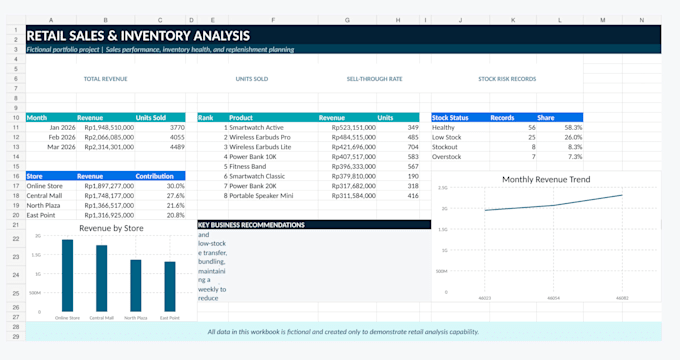Click the 'Stock Status' header cell
The image size is (680, 360).
[461, 118]
